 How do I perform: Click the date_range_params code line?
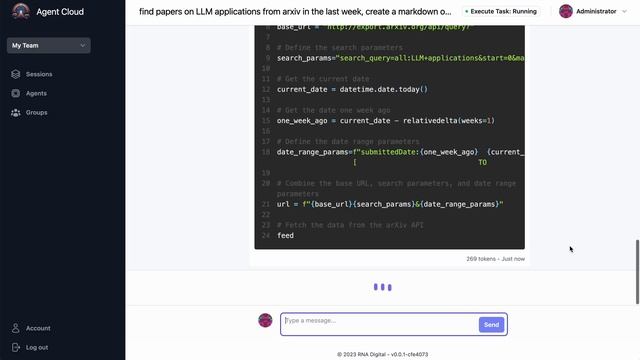pyautogui.click(x=400, y=152)
